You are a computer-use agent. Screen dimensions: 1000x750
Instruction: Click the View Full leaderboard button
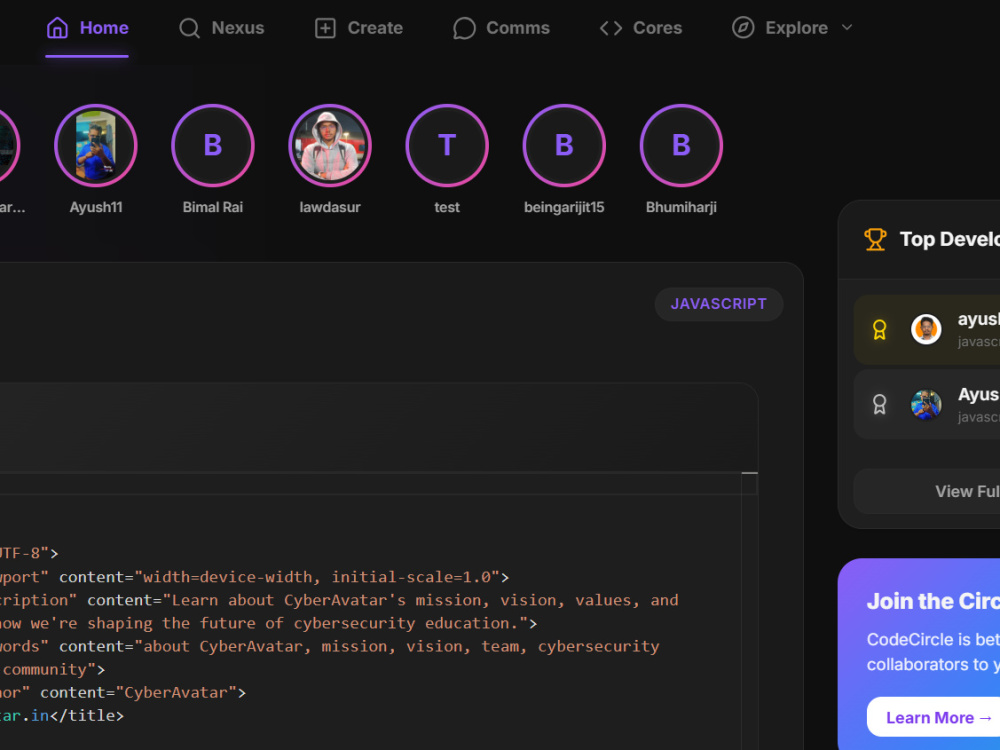[x=927, y=492]
